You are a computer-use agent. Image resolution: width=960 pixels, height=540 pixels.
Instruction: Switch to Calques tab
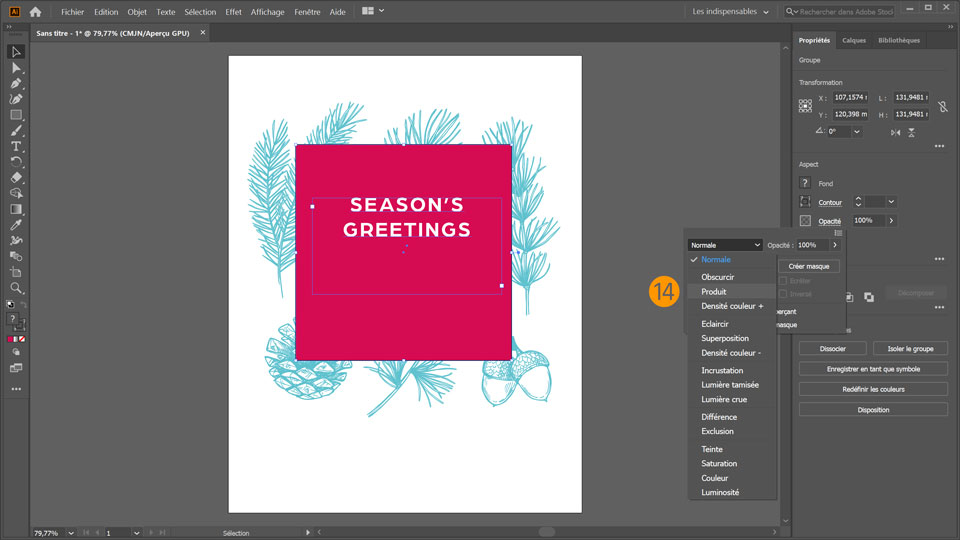pyautogui.click(x=853, y=40)
